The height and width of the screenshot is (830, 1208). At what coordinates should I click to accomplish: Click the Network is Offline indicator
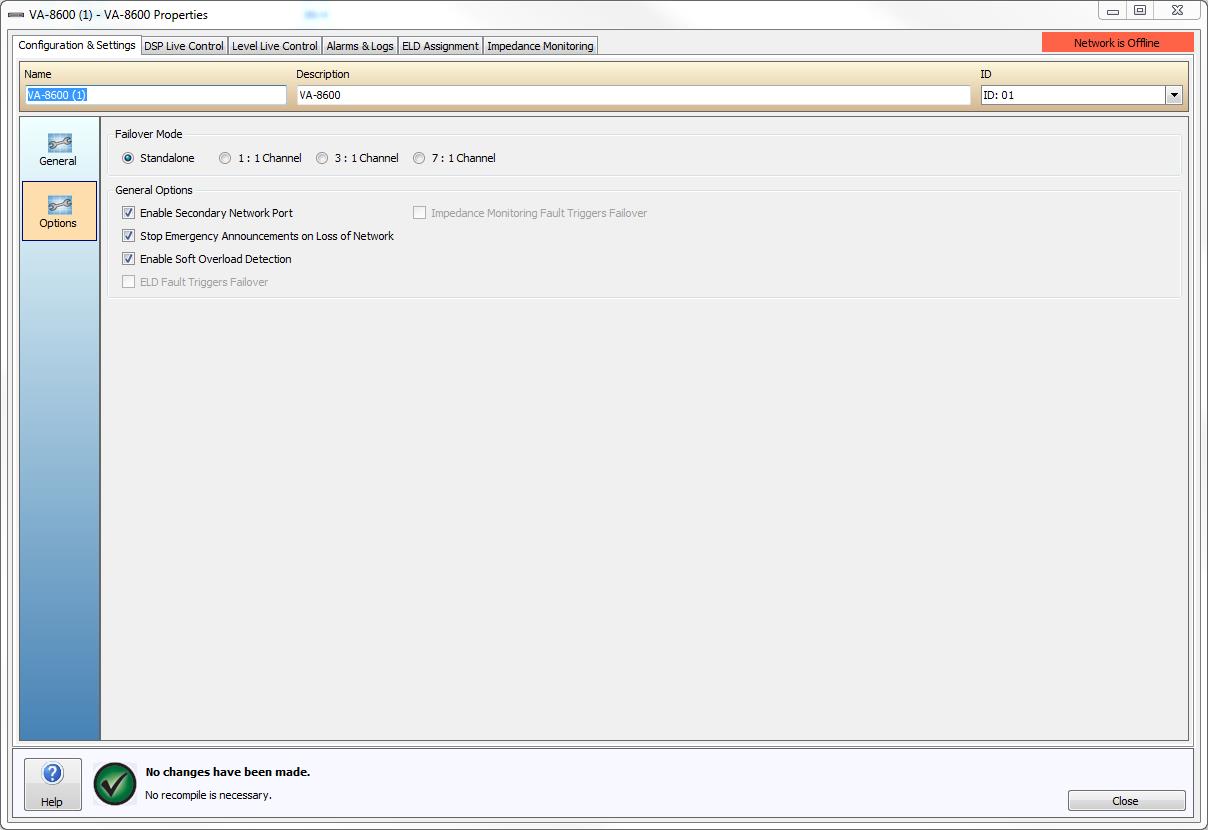[x=1117, y=43]
